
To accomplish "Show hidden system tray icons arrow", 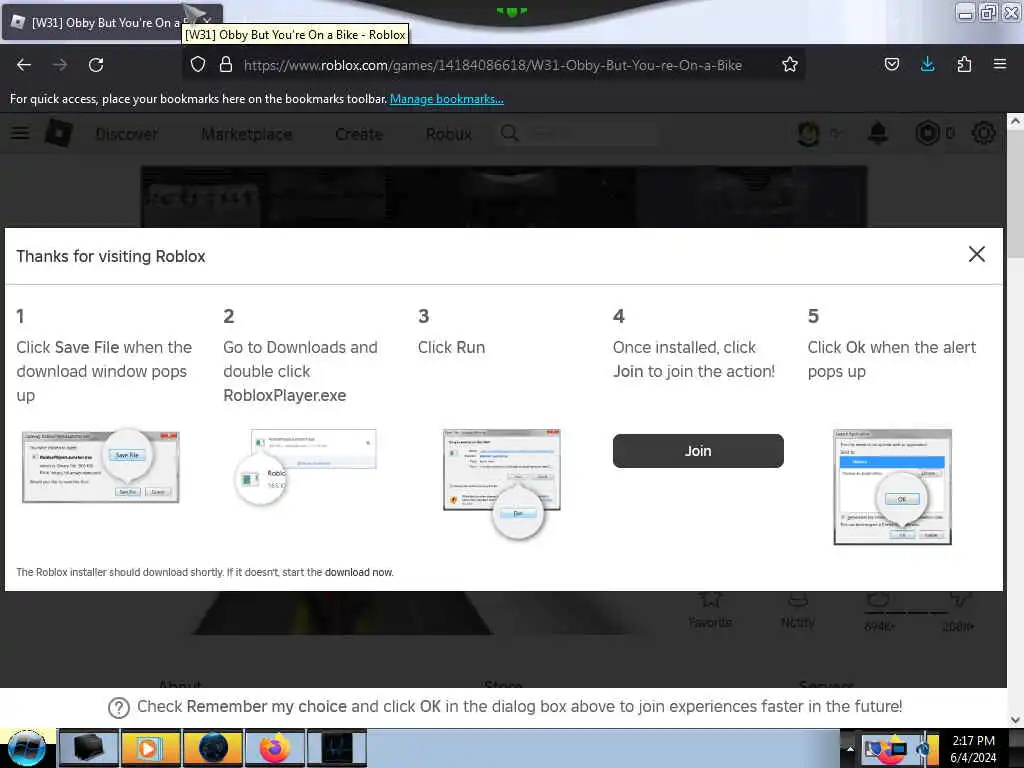I will (850, 749).
